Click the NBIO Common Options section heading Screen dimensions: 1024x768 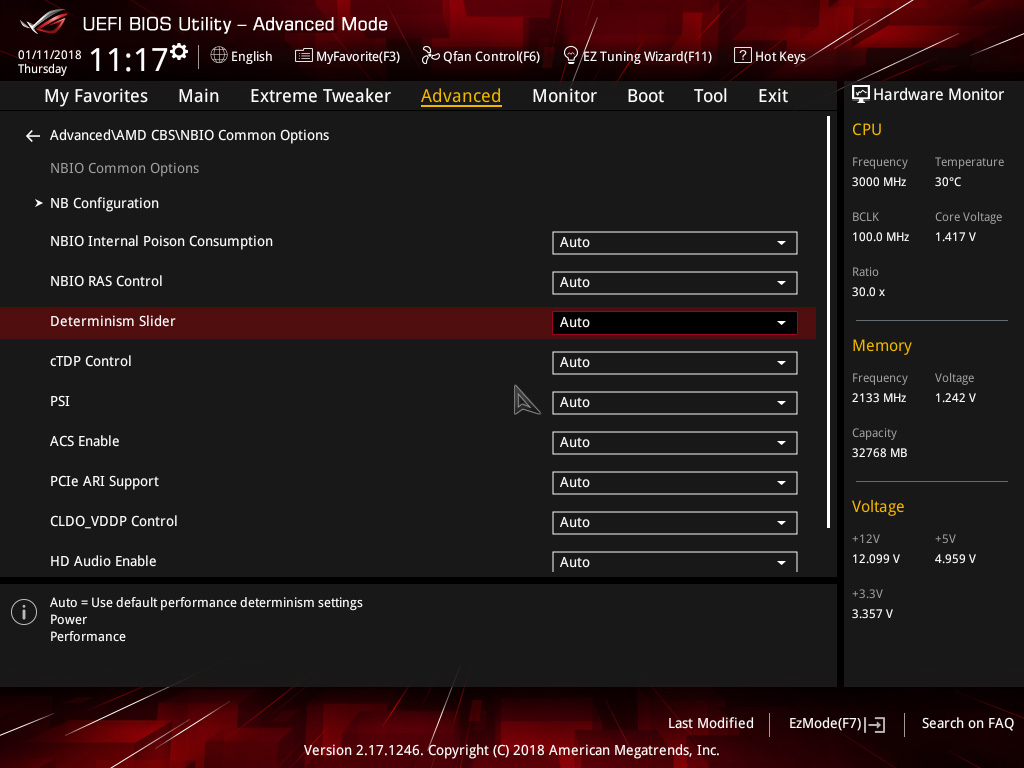pyautogui.click(x=124, y=168)
